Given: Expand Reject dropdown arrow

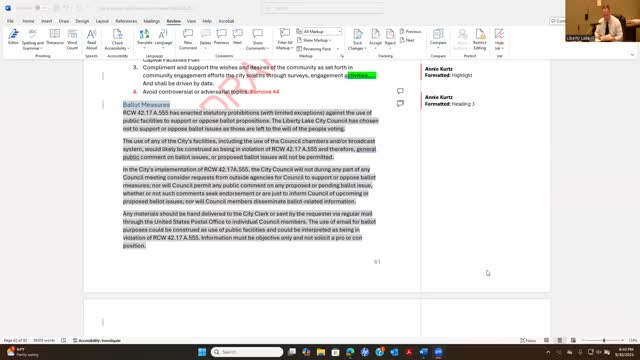Looking at the screenshot, I should (390, 49).
